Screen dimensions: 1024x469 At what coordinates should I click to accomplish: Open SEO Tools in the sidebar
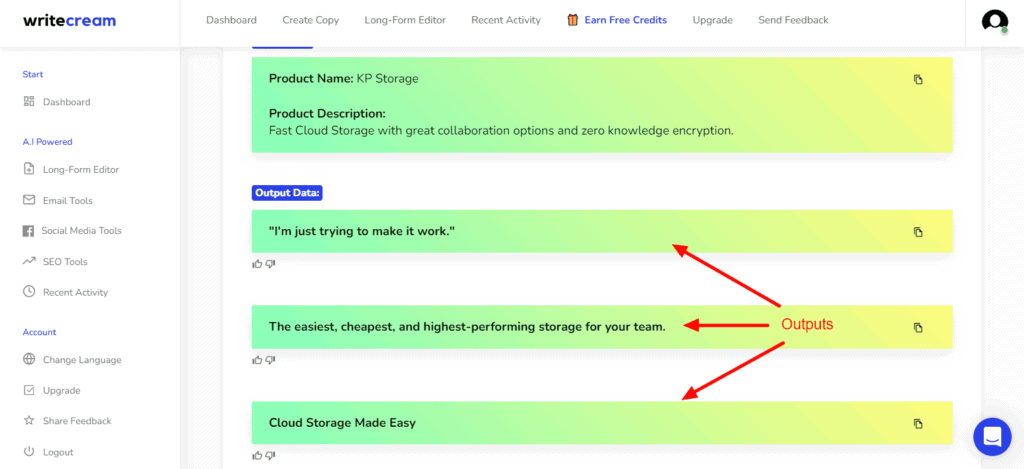click(x=64, y=262)
